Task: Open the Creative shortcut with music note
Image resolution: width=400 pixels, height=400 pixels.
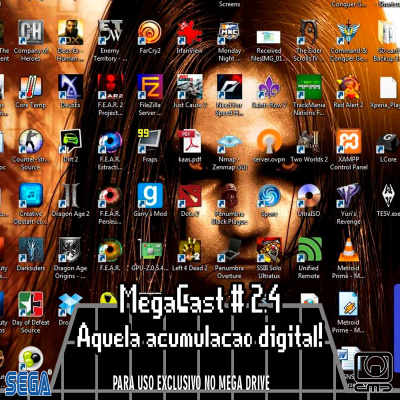Action: coord(31,195)
